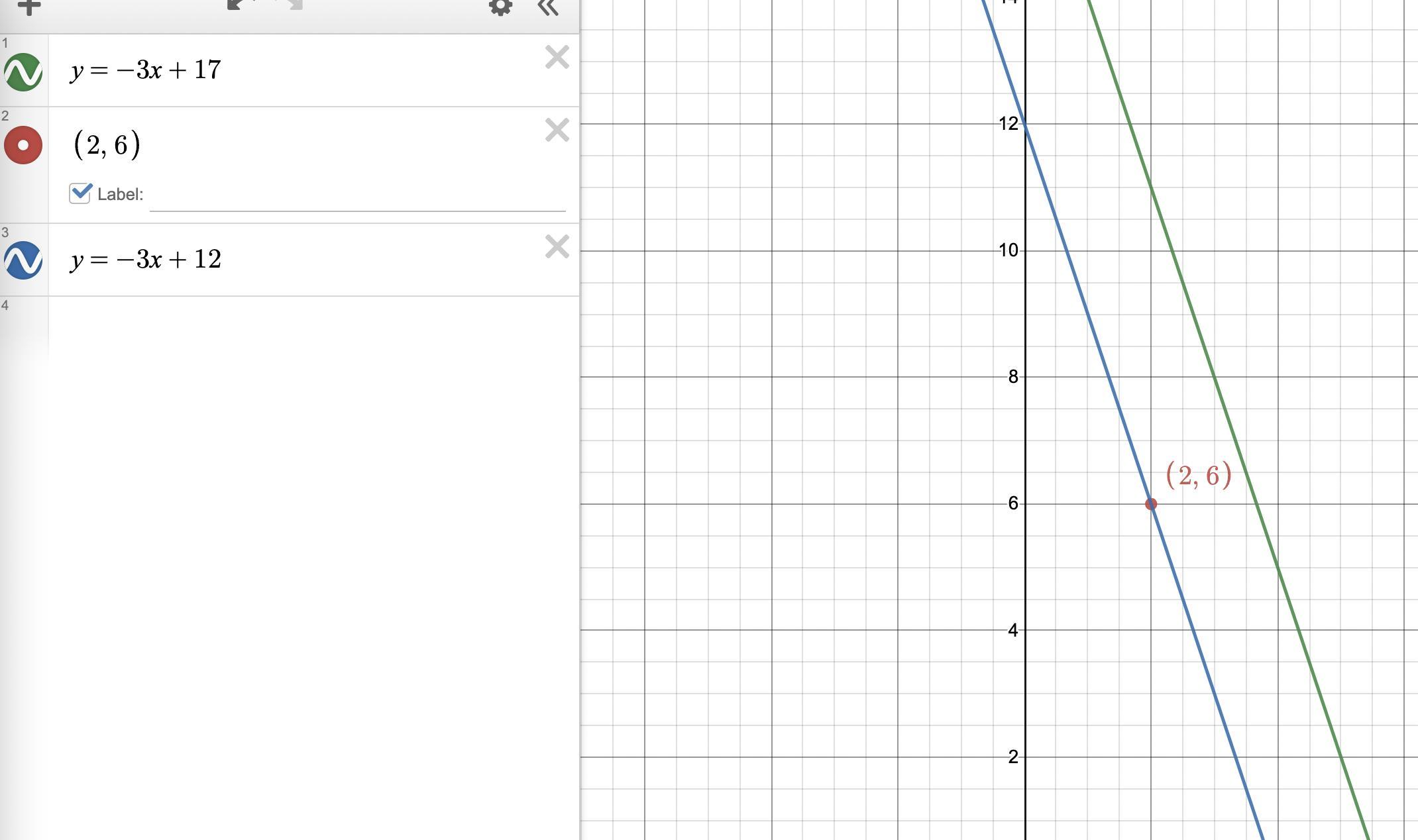Image resolution: width=1418 pixels, height=840 pixels.
Task: Click the add item plus icon
Action: pos(28,7)
